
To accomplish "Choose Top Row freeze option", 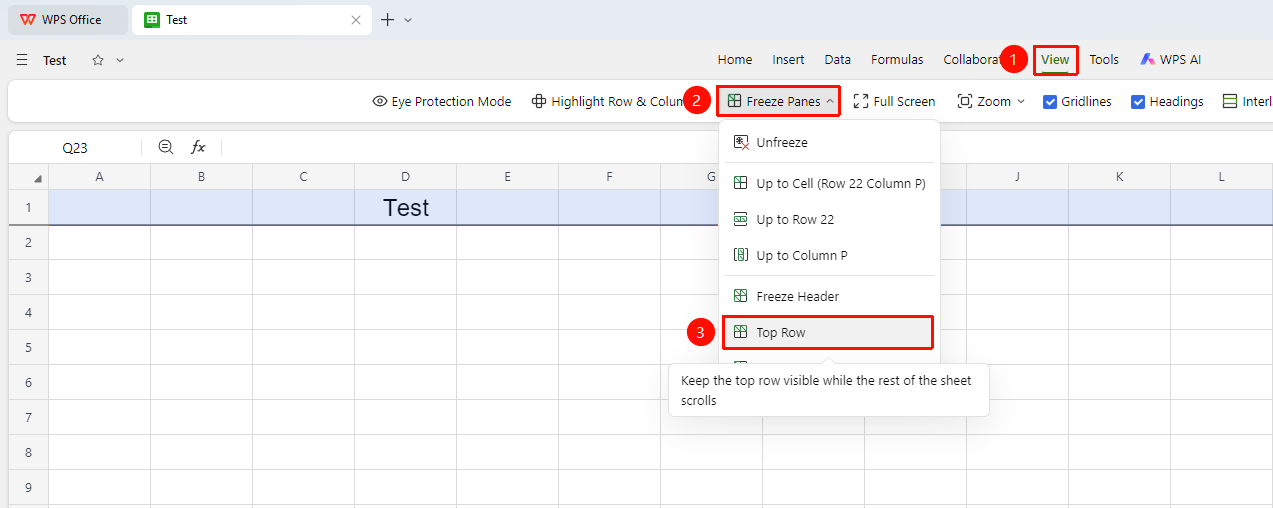I will (829, 332).
